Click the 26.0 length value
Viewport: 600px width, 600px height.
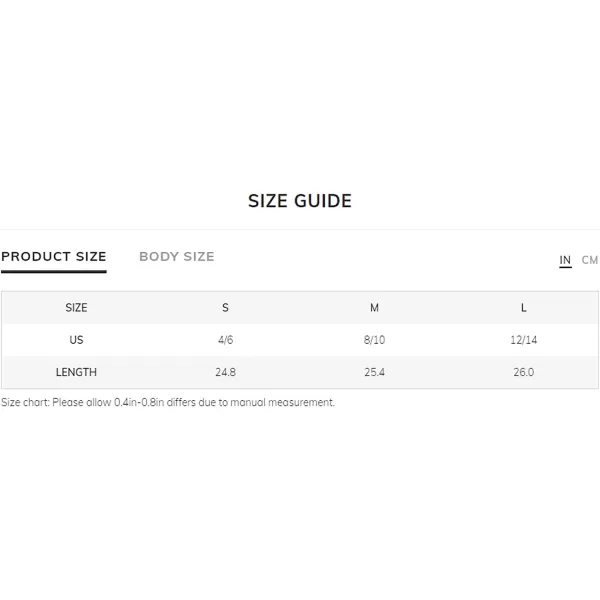click(x=523, y=372)
